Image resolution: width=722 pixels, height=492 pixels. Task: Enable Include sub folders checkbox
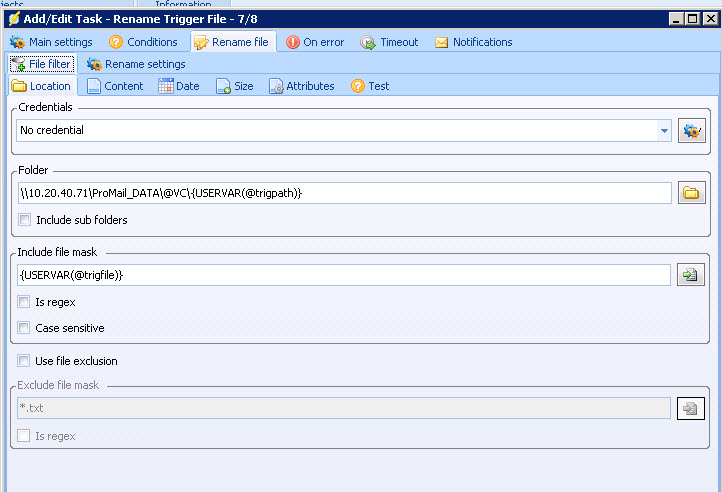[25, 220]
